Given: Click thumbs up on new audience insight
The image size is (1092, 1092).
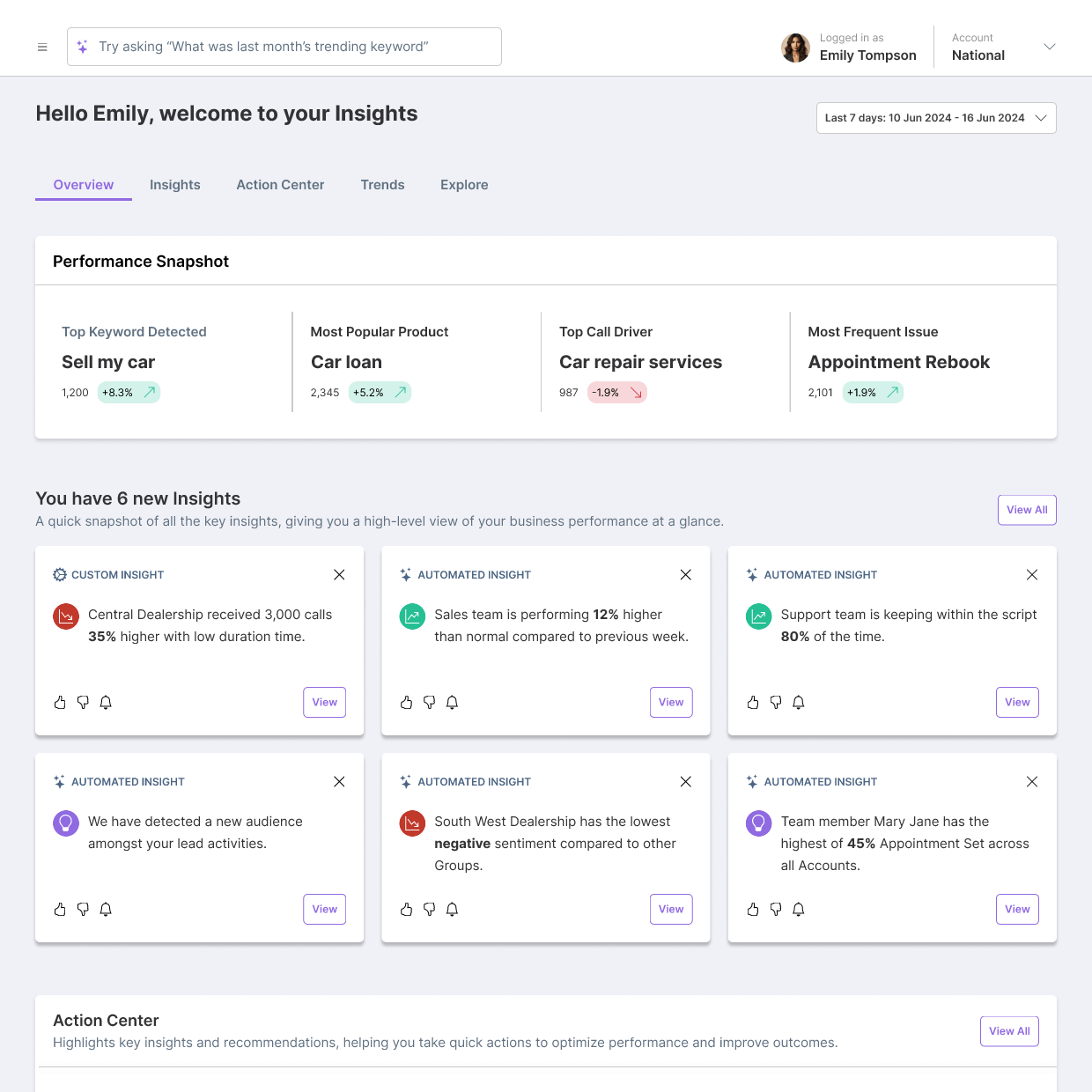Looking at the screenshot, I should click(x=60, y=910).
